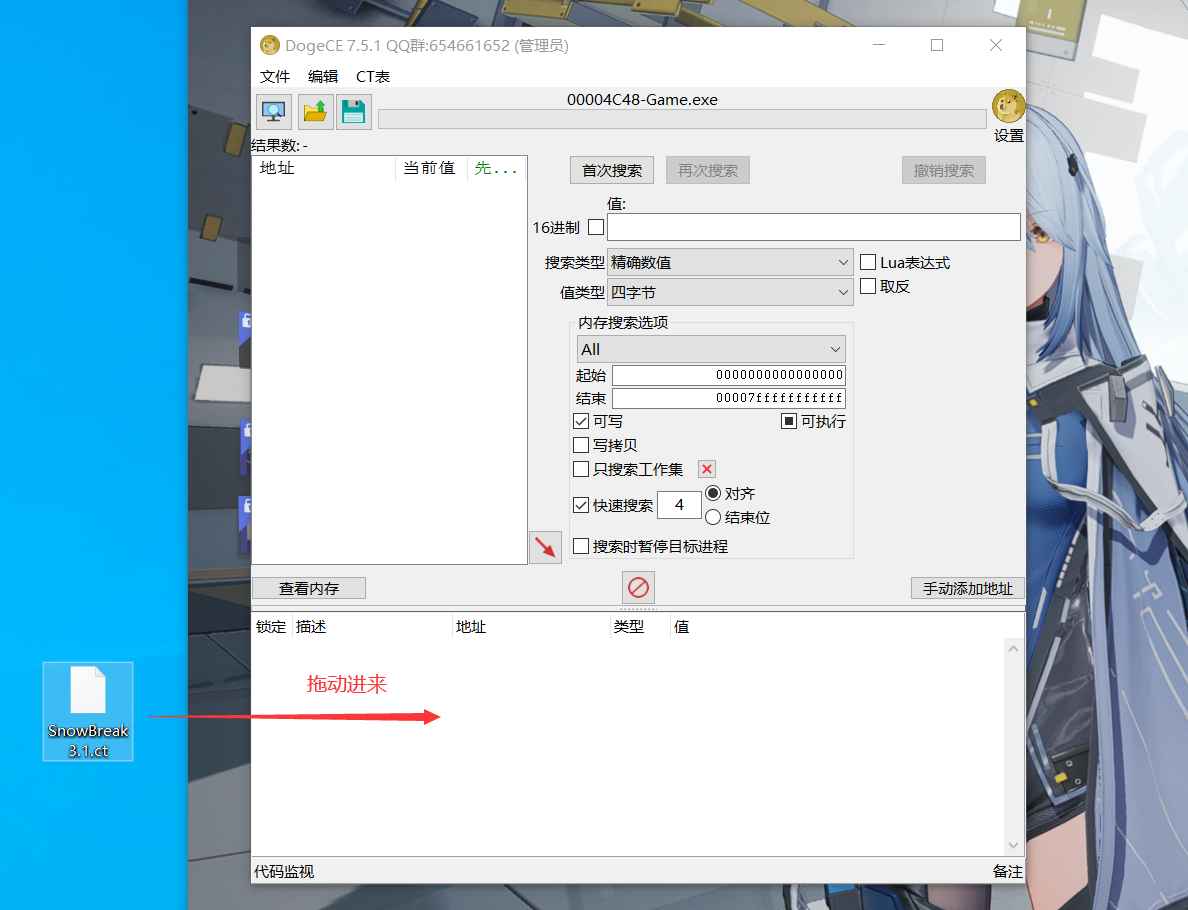1188x910 pixels.
Task: Click the cancel scan stop icon
Action: point(638,588)
